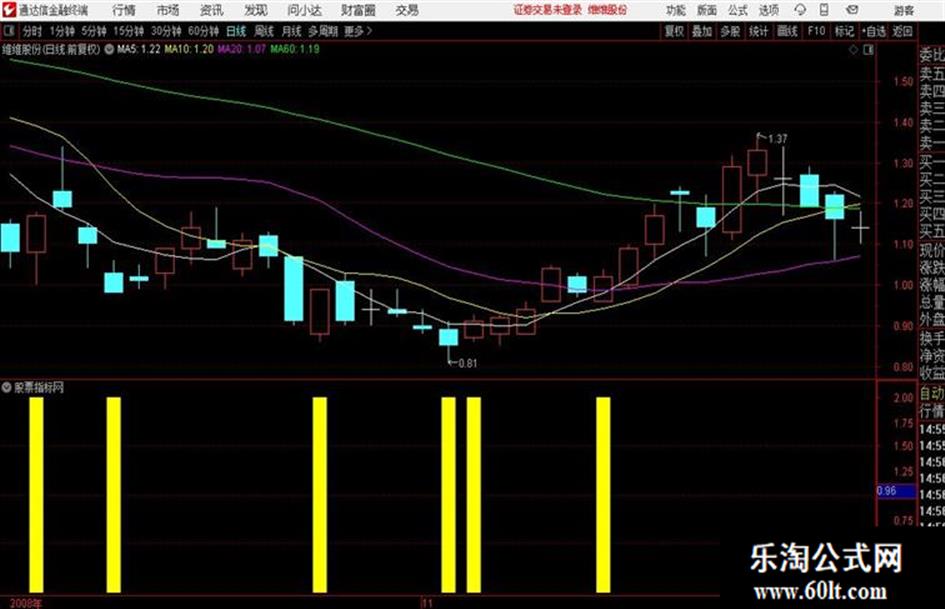The width and height of the screenshot is (945, 609).
Task: Open the 发现 menu
Action: click(x=256, y=10)
